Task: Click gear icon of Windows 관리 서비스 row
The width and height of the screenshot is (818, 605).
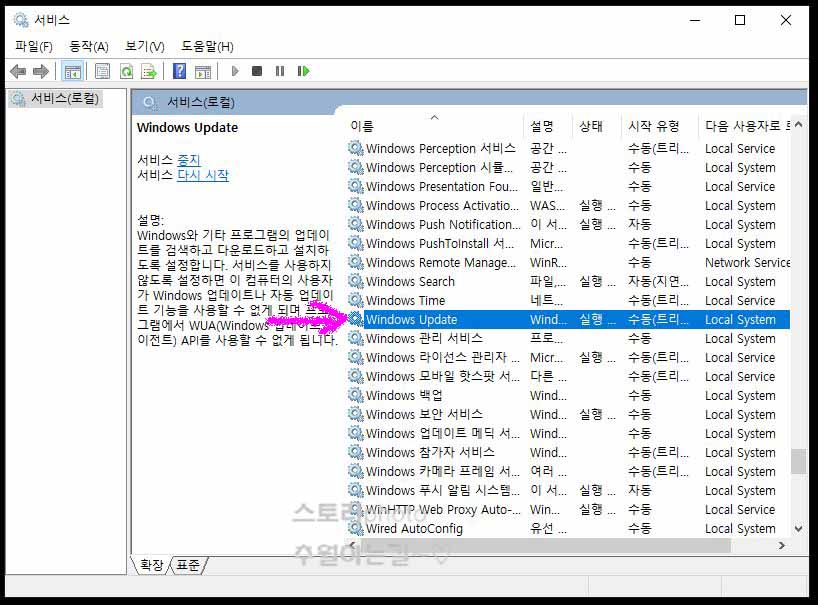Action: [x=356, y=338]
